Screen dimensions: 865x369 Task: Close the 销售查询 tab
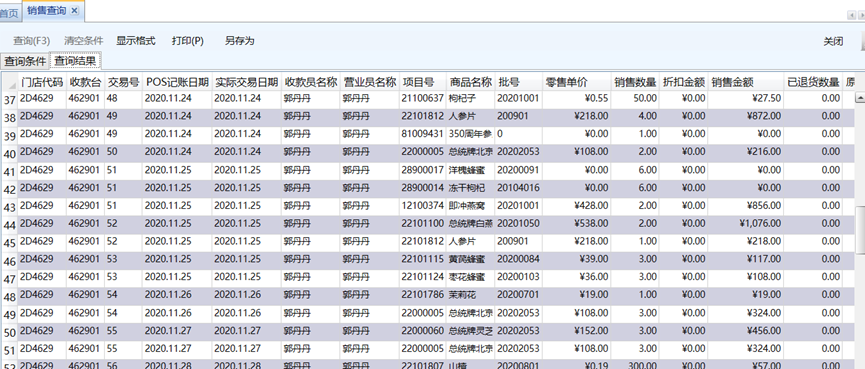[x=74, y=10]
